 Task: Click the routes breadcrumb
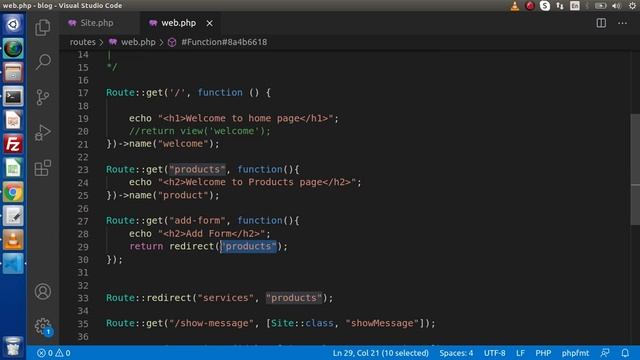[82, 42]
